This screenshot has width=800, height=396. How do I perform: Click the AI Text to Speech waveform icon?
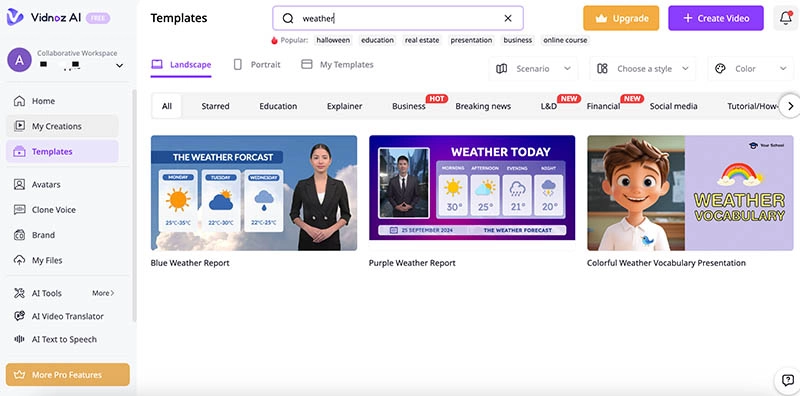(19, 339)
